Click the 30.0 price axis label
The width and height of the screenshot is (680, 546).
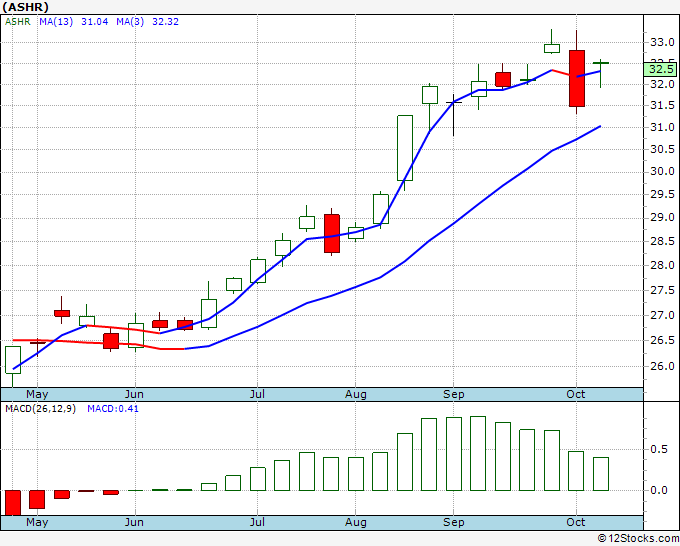coord(662,171)
